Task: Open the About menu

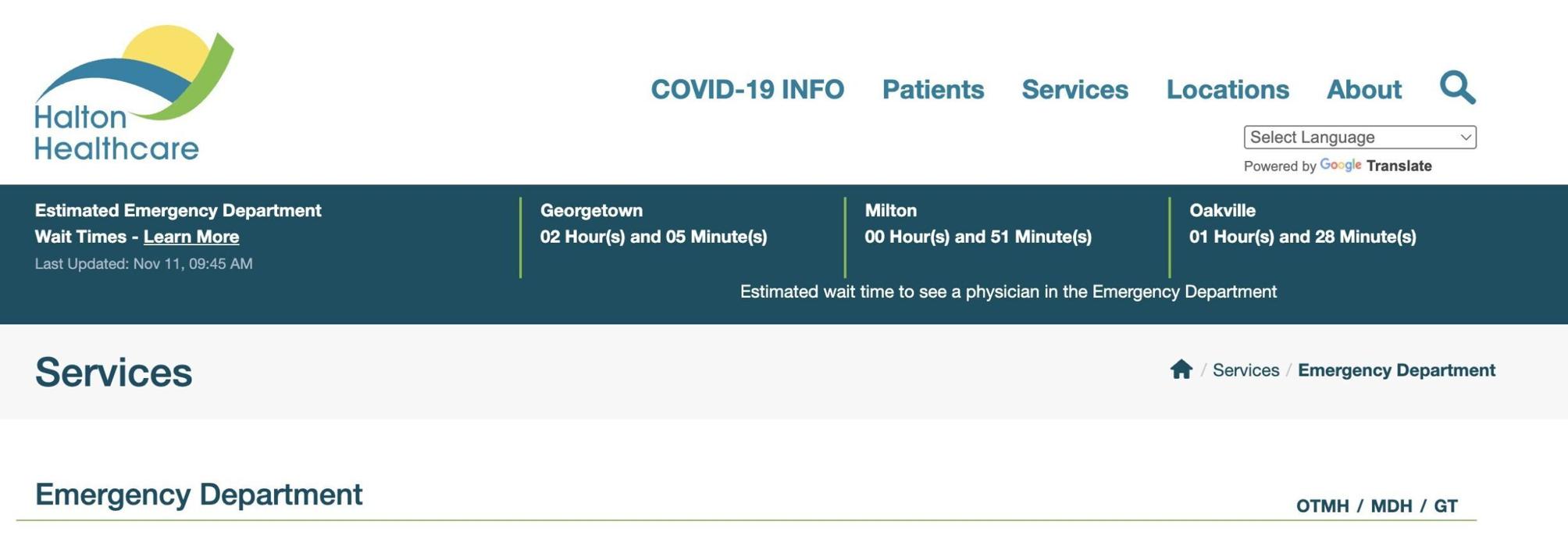Action: tap(1365, 89)
